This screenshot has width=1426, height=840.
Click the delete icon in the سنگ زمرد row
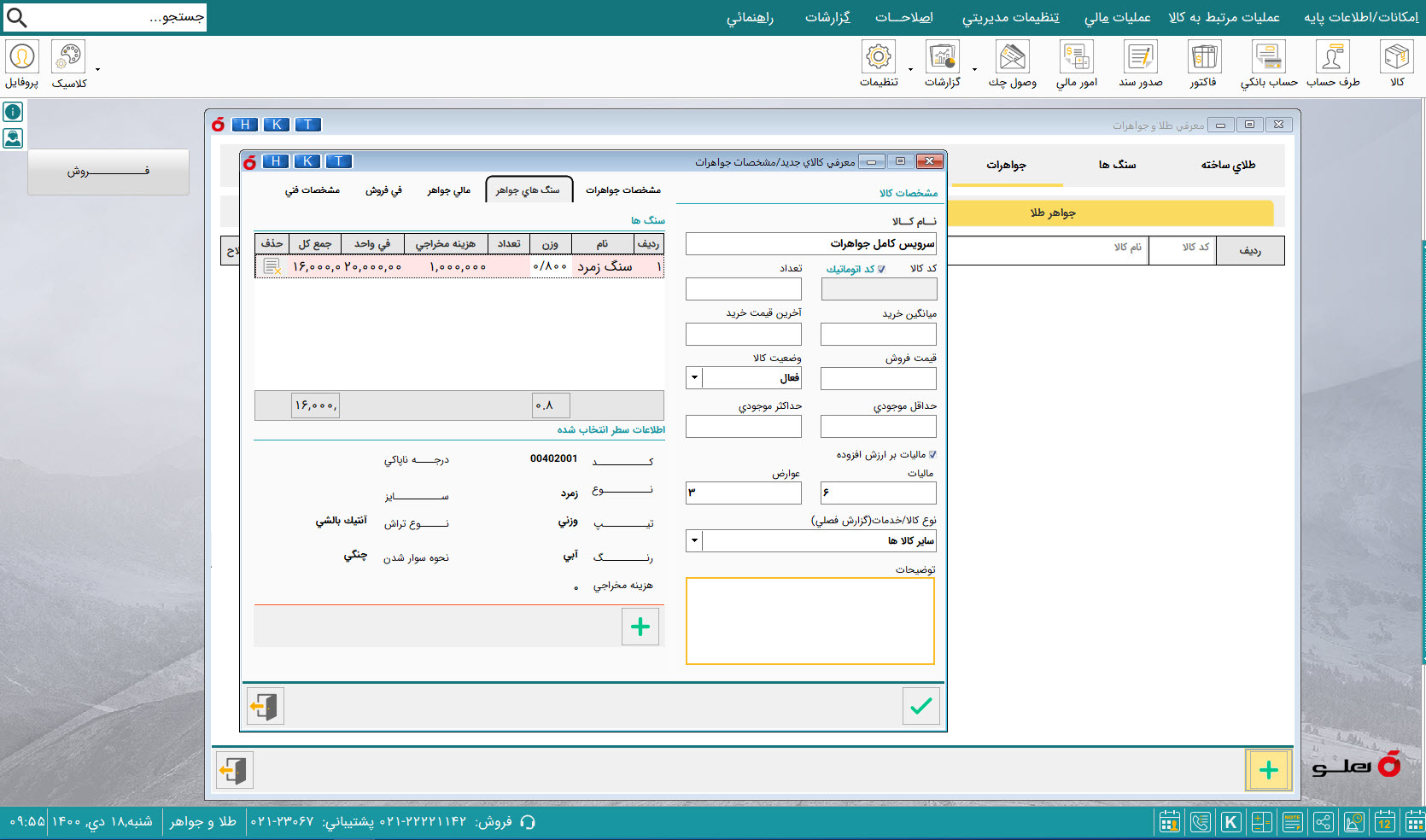pyautogui.click(x=272, y=267)
